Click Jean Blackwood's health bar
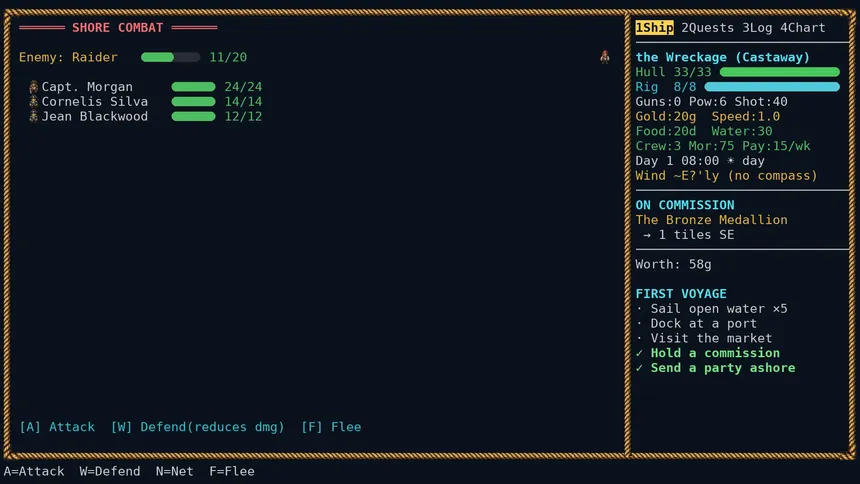Screen dimensions: 860x484 194,116
